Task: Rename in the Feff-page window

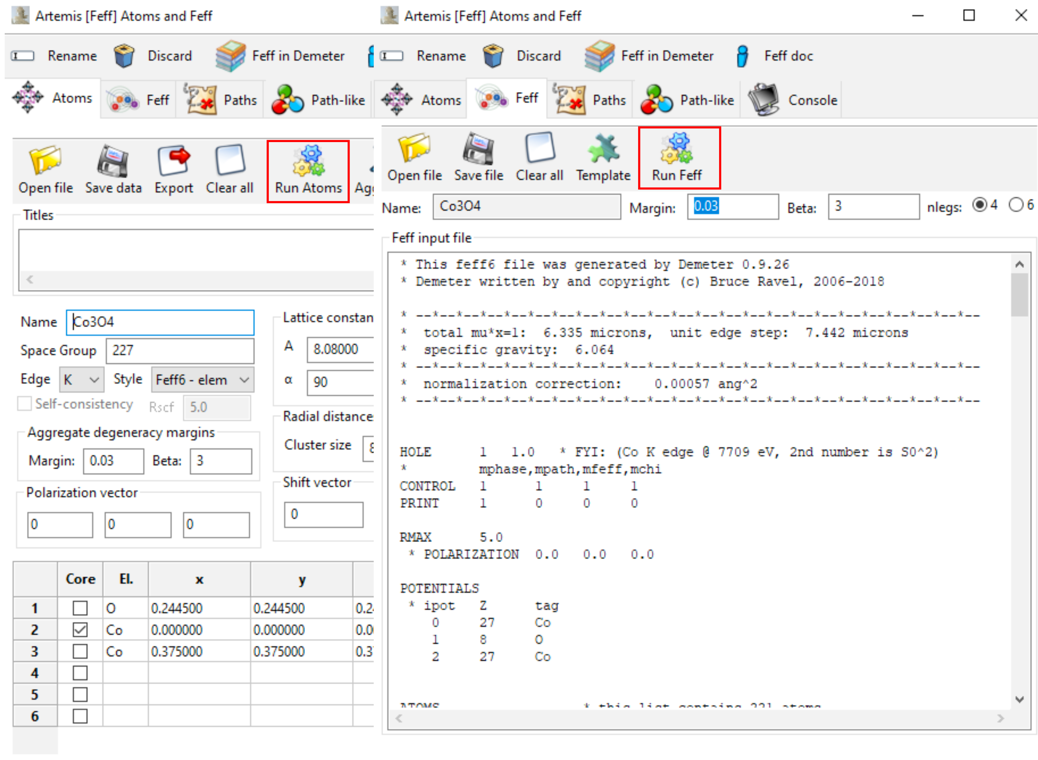Action: click(423, 56)
